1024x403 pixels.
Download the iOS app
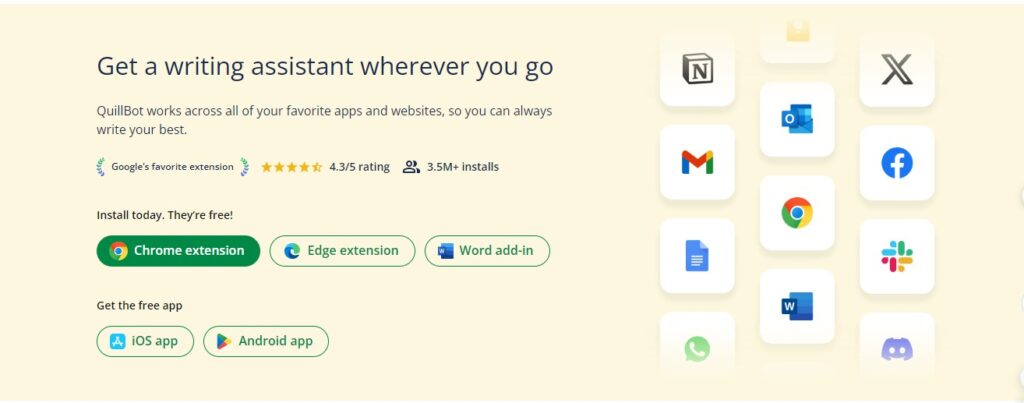point(145,341)
